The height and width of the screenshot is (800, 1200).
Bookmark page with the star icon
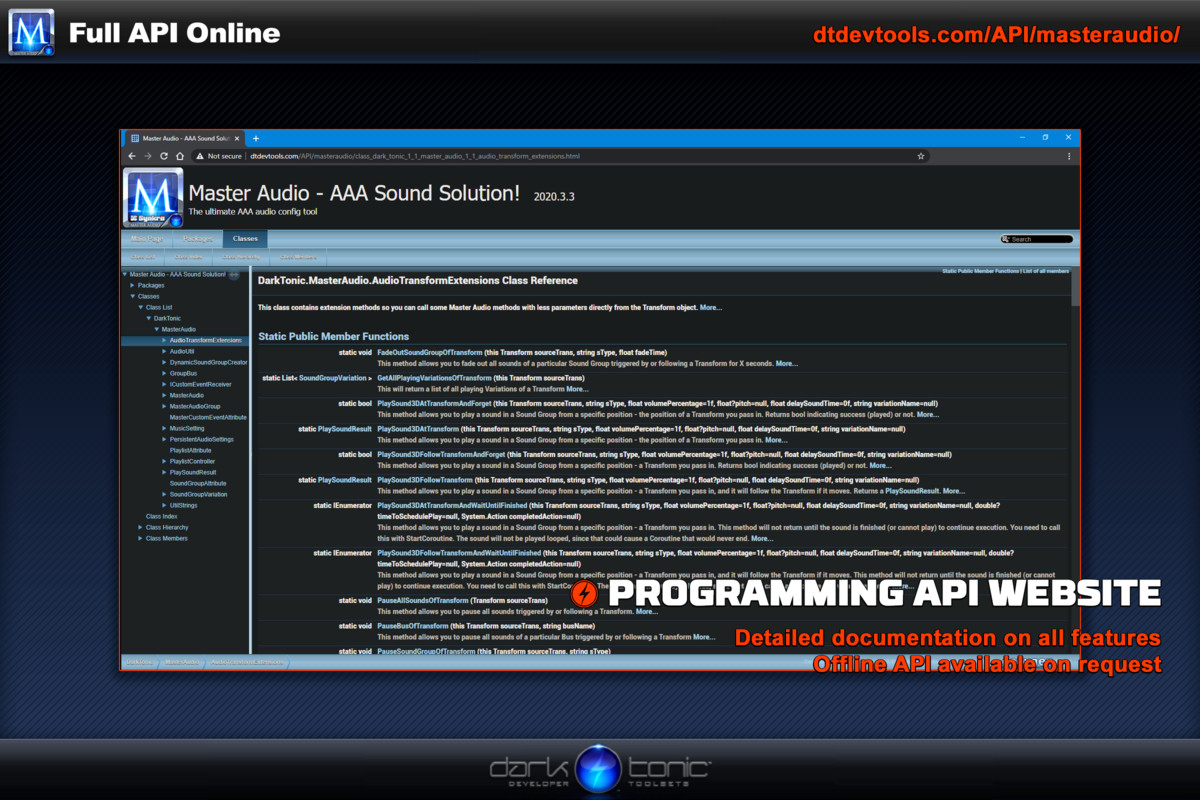(920, 156)
